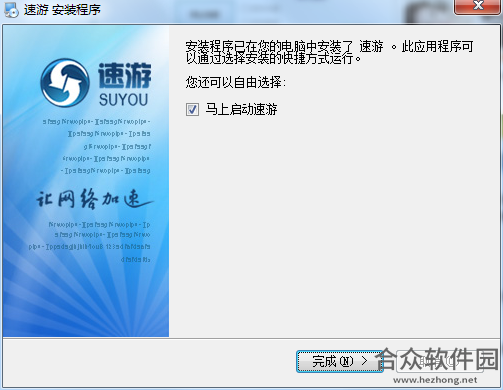Click the 速游 SUYOU round arrow logo
Screen dimensions: 503x390
[65, 83]
